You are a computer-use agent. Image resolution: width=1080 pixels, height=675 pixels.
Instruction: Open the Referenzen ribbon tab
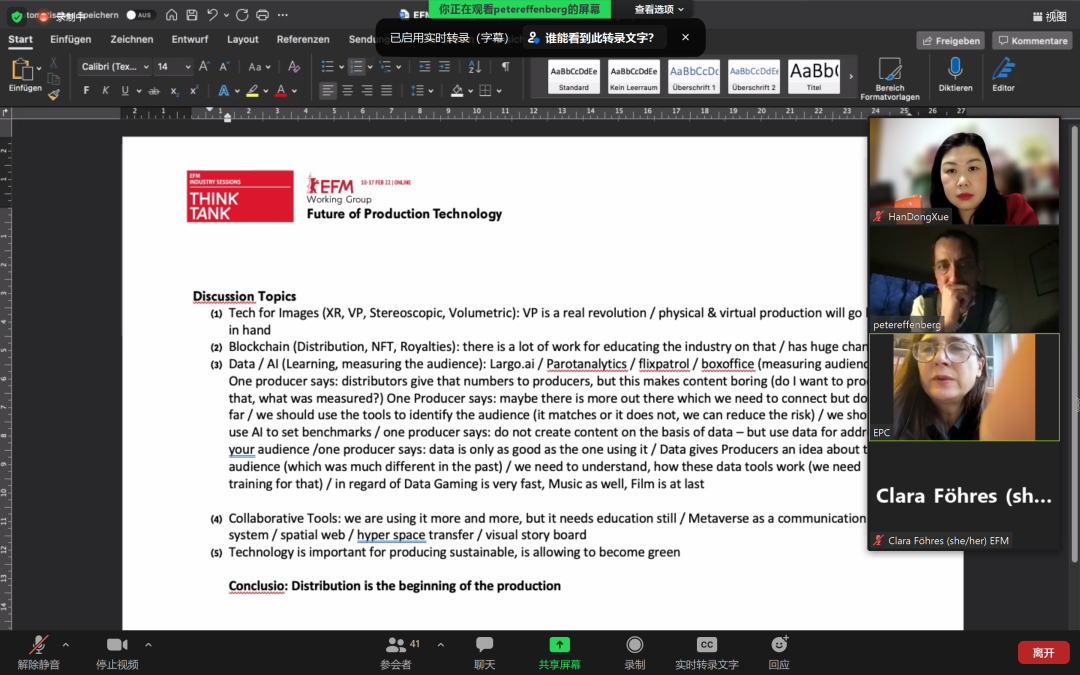click(x=303, y=39)
